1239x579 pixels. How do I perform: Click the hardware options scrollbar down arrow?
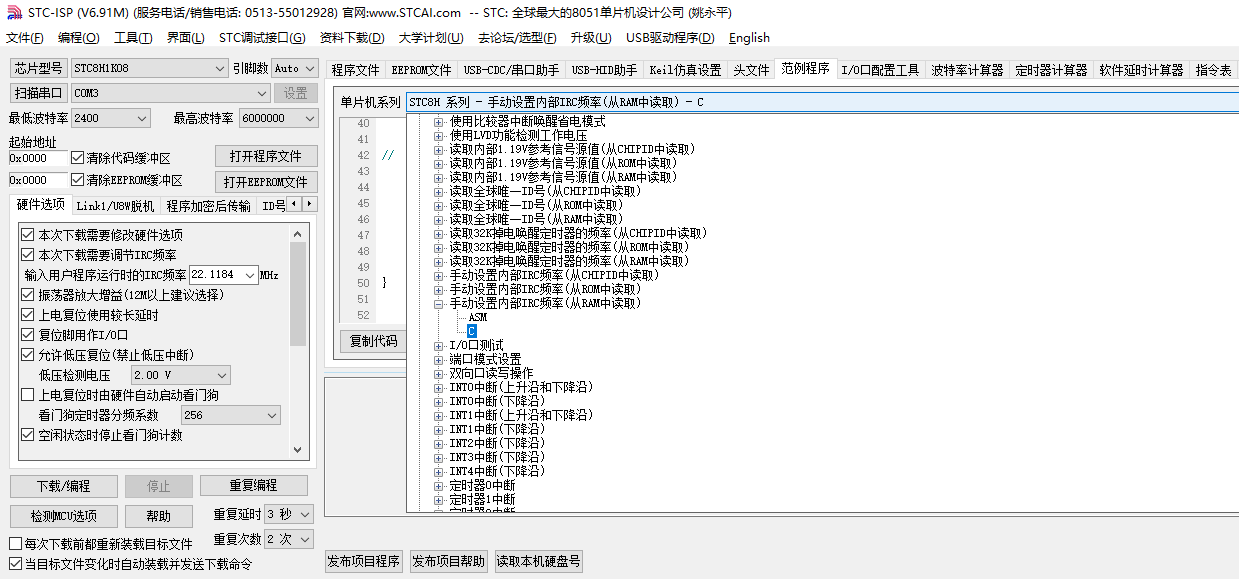pos(298,450)
